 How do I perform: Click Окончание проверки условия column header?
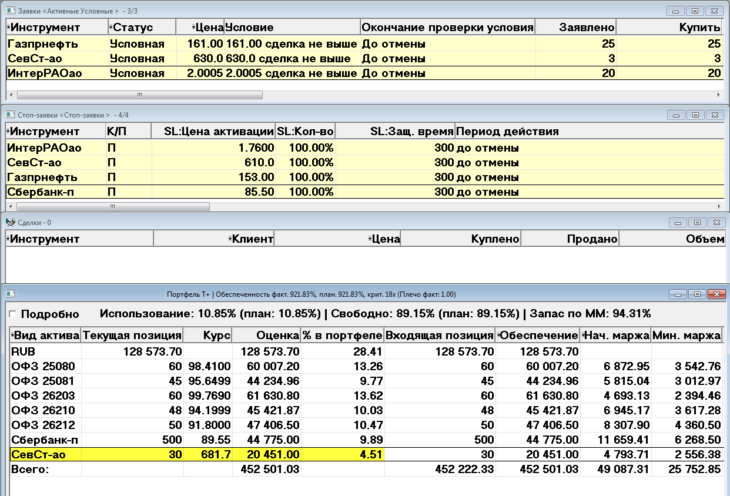tap(447, 27)
